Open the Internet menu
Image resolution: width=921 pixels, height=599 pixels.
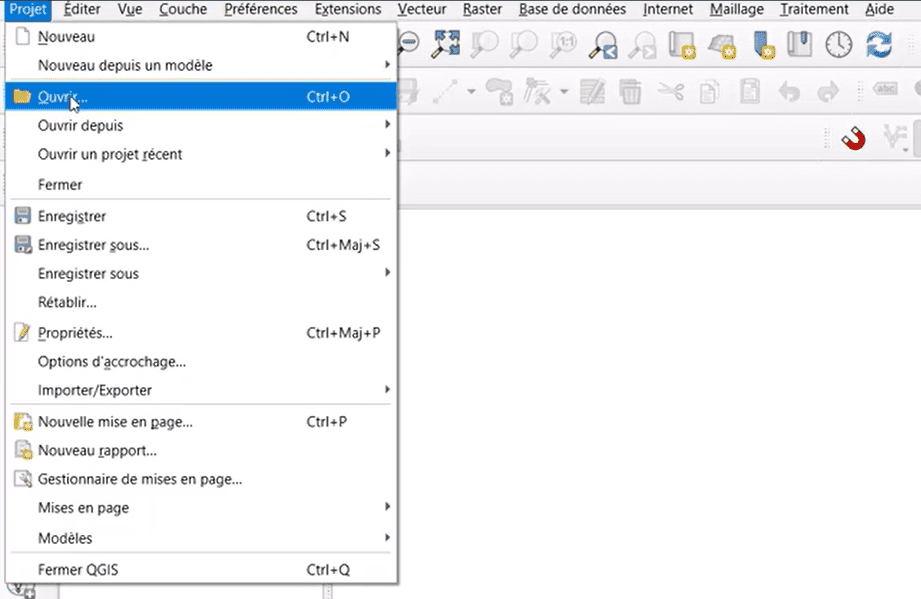point(668,9)
